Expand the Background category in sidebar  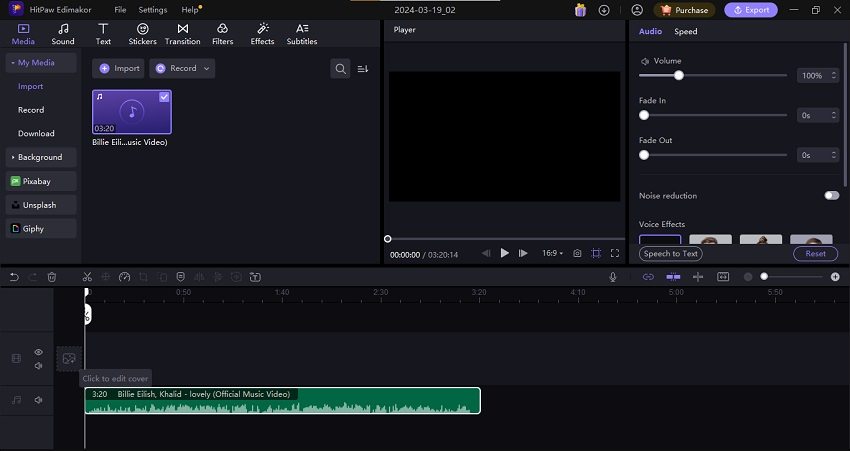click(40, 157)
